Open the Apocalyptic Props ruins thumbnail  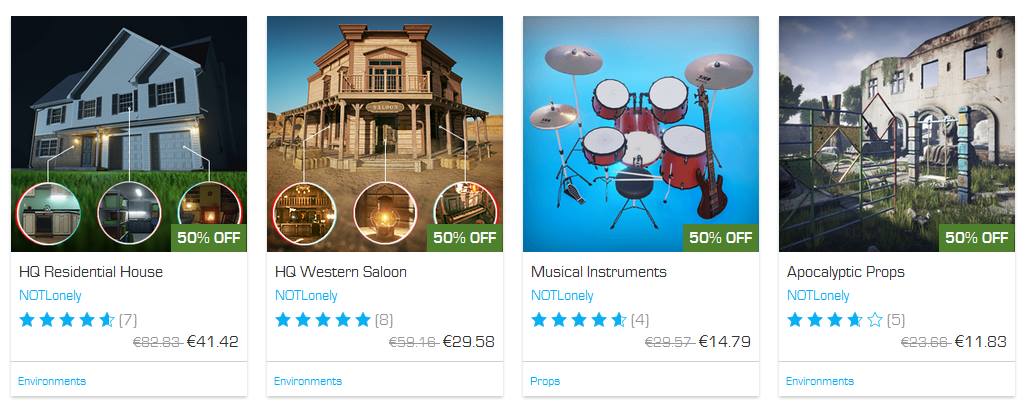pyautogui.click(x=896, y=134)
